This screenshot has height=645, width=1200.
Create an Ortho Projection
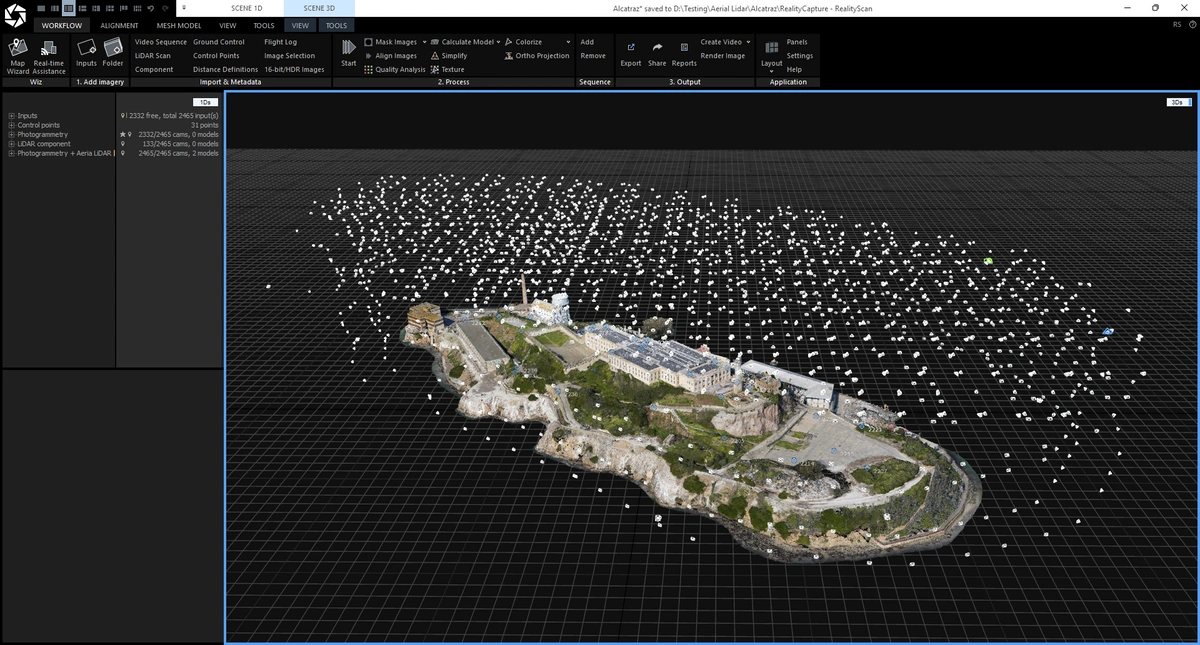[x=537, y=56]
